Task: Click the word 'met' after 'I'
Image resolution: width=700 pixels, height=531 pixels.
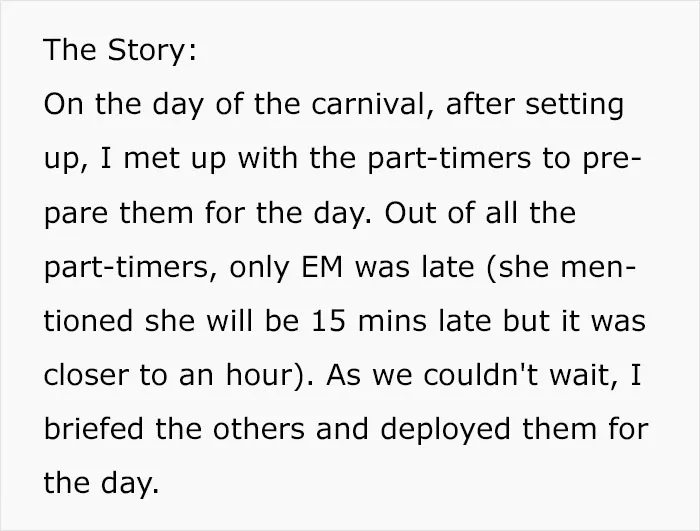Action: click(151, 159)
